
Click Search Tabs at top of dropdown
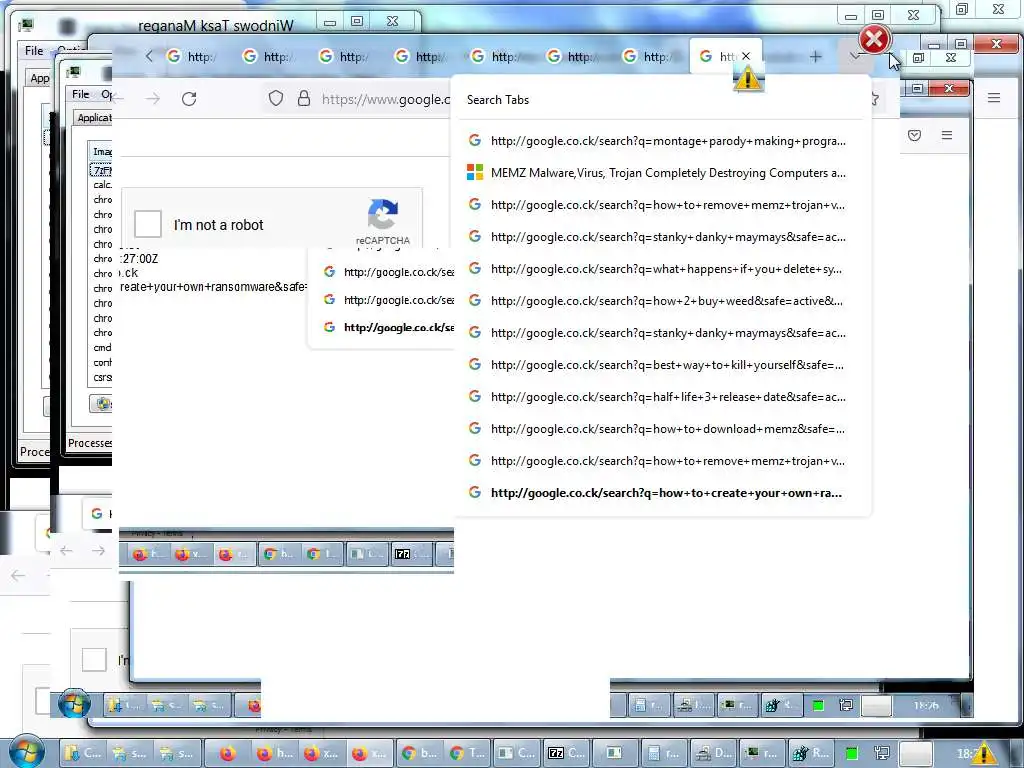pyautogui.click(x=498, y=100)
